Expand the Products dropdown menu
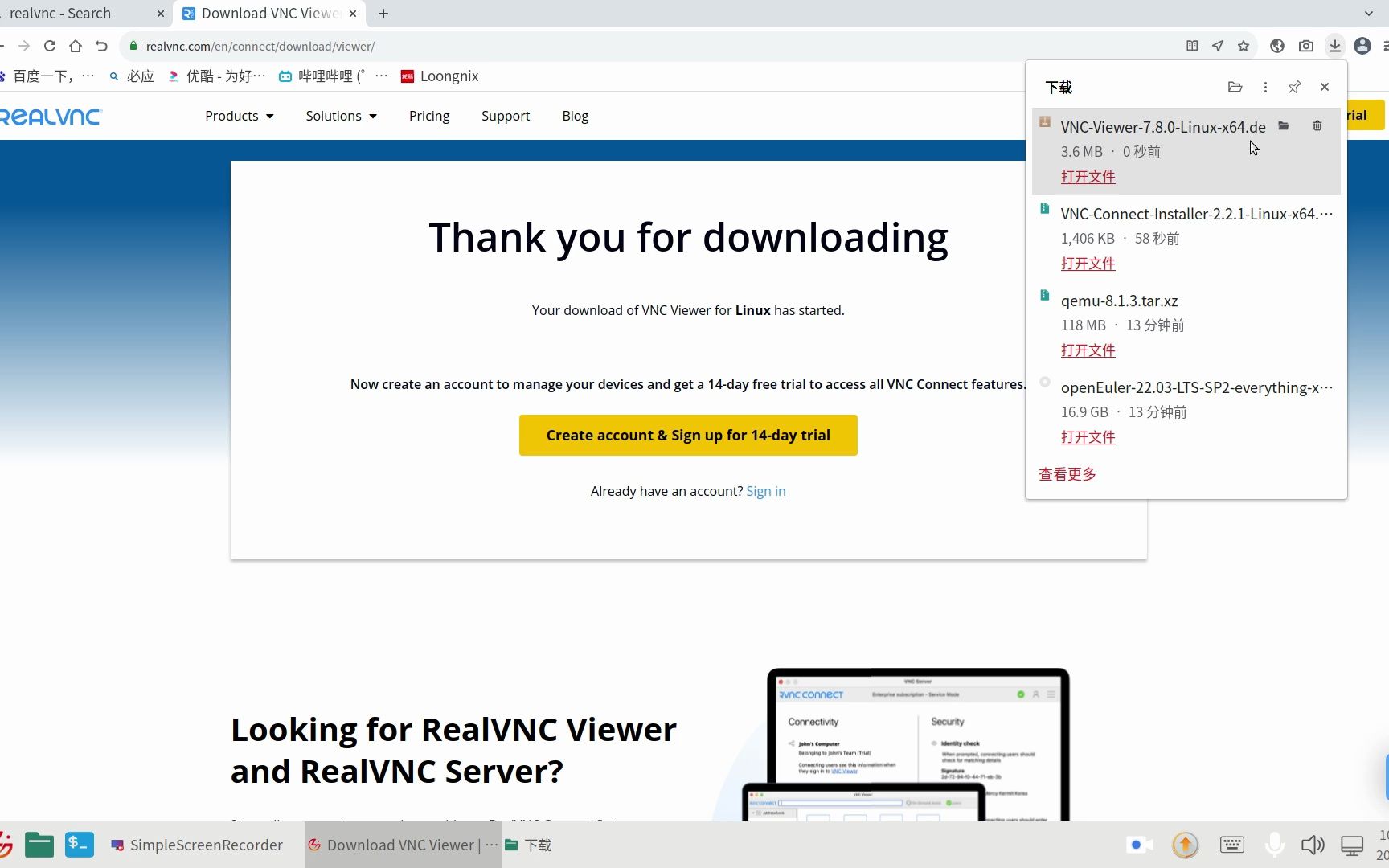Viewport: 1389px width, 868px height. [x=239, y=116]
